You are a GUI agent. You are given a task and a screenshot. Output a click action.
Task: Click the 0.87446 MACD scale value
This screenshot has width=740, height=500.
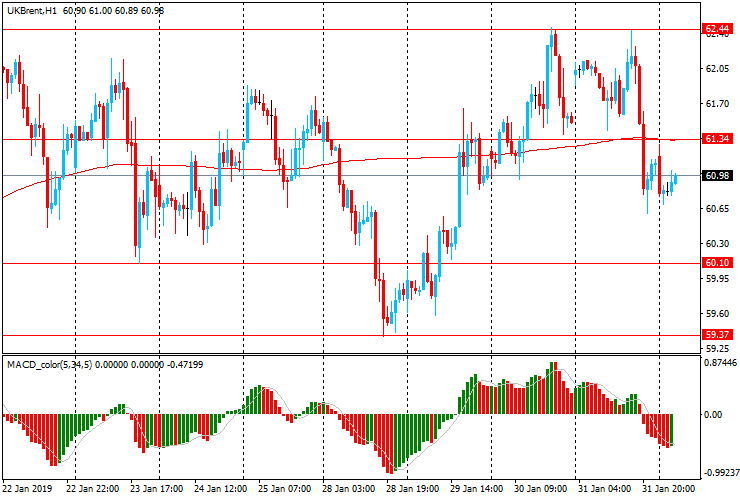(x=719, y=363)
